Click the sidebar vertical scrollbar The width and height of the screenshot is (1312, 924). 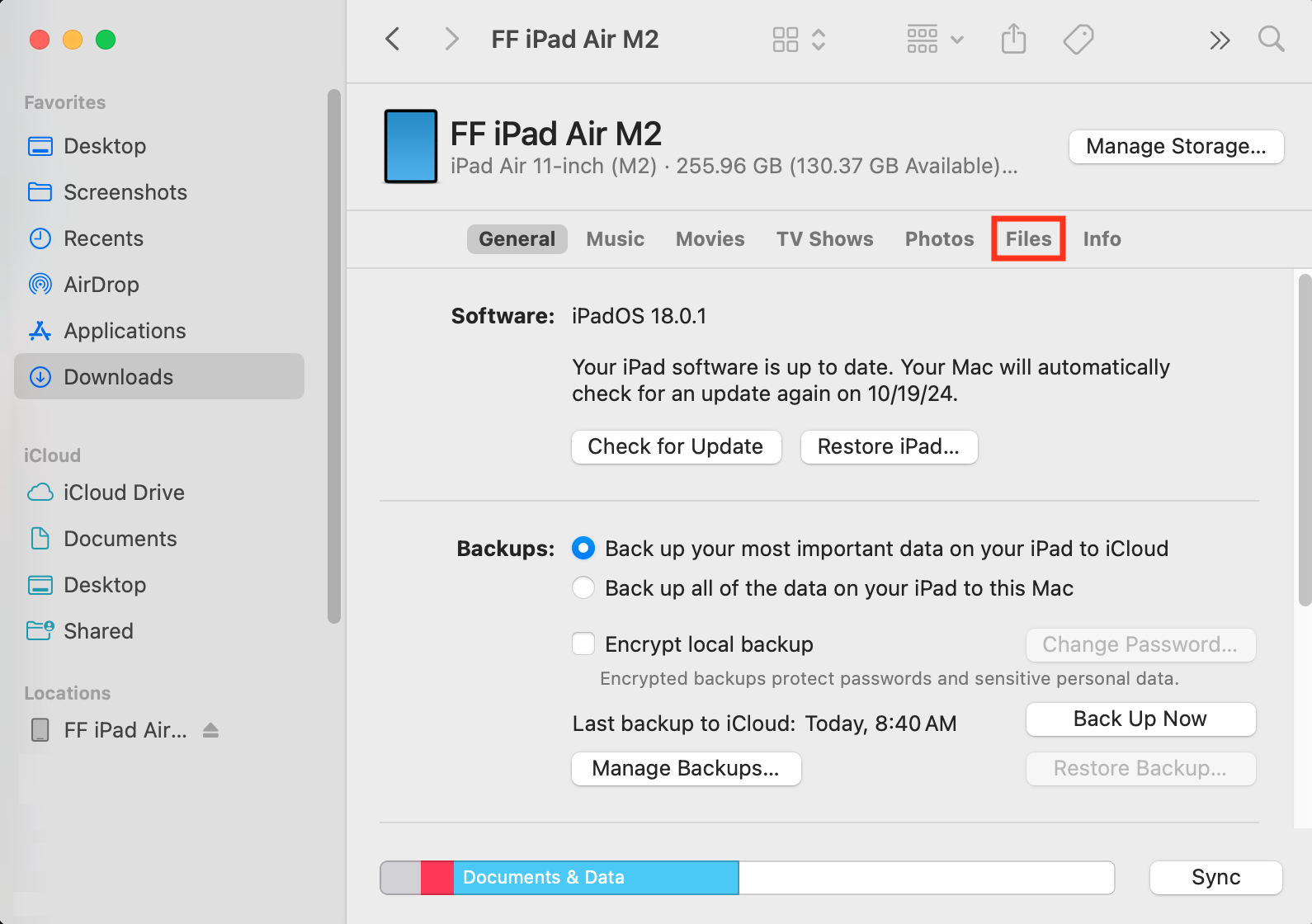pyautogui.click(x=334, y=356)
